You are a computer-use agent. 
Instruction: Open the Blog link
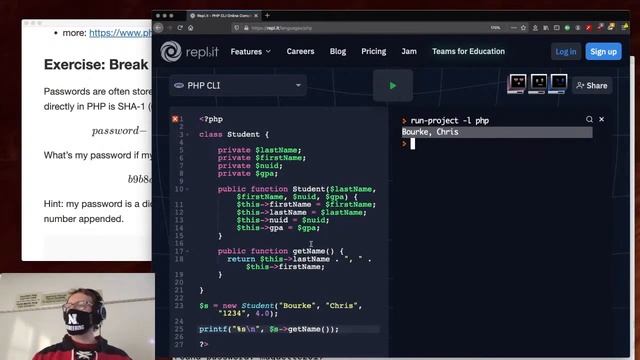click(338, 51)
